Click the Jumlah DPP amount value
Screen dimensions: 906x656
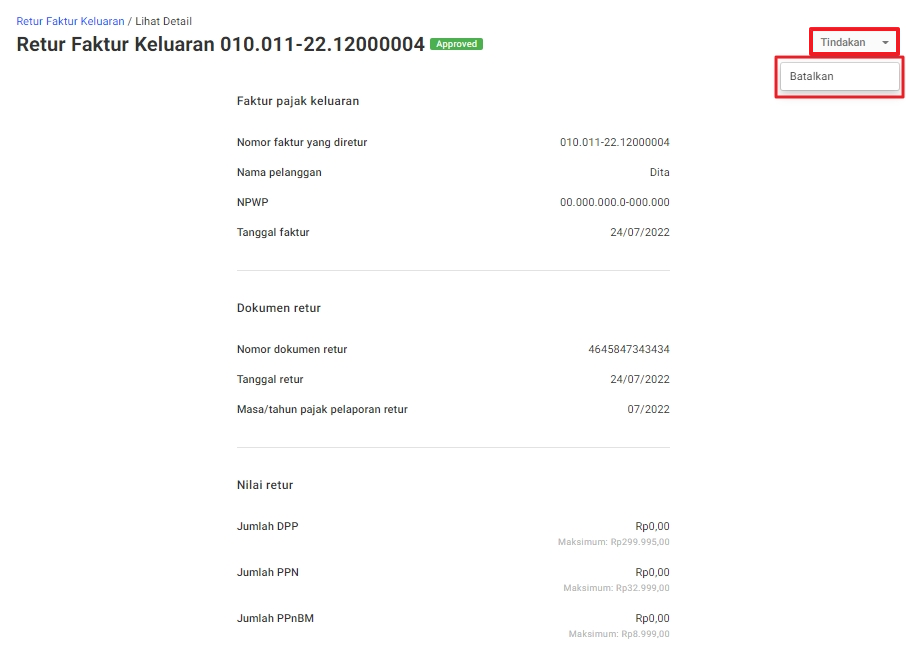coord(652,526)
